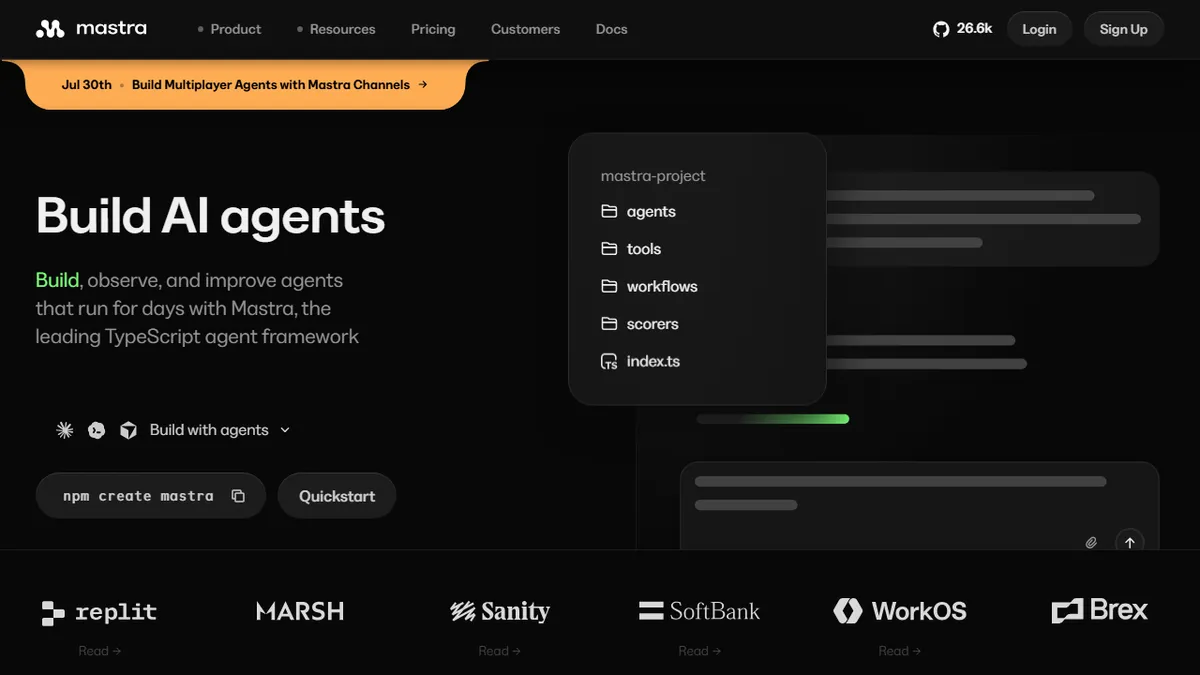This screenshot has width=1200, height=675.
Task: Click the green "Build" word in tagline
Action: click(58, 280)
